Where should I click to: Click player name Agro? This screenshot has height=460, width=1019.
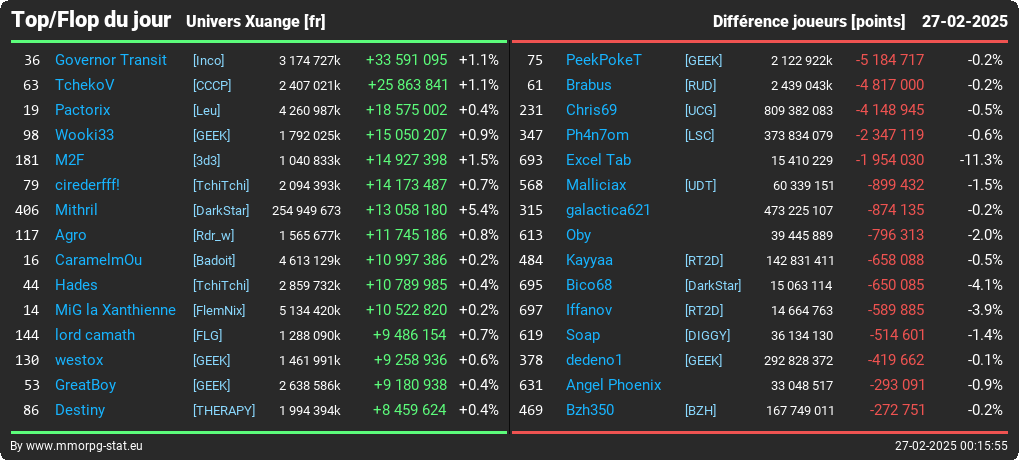pos(70,235)
